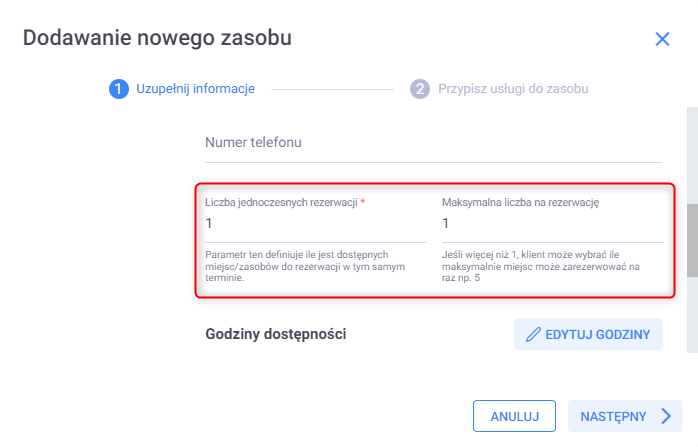Click the Liczba jednoczesnych rezerwacji value field

pos(315,224)
